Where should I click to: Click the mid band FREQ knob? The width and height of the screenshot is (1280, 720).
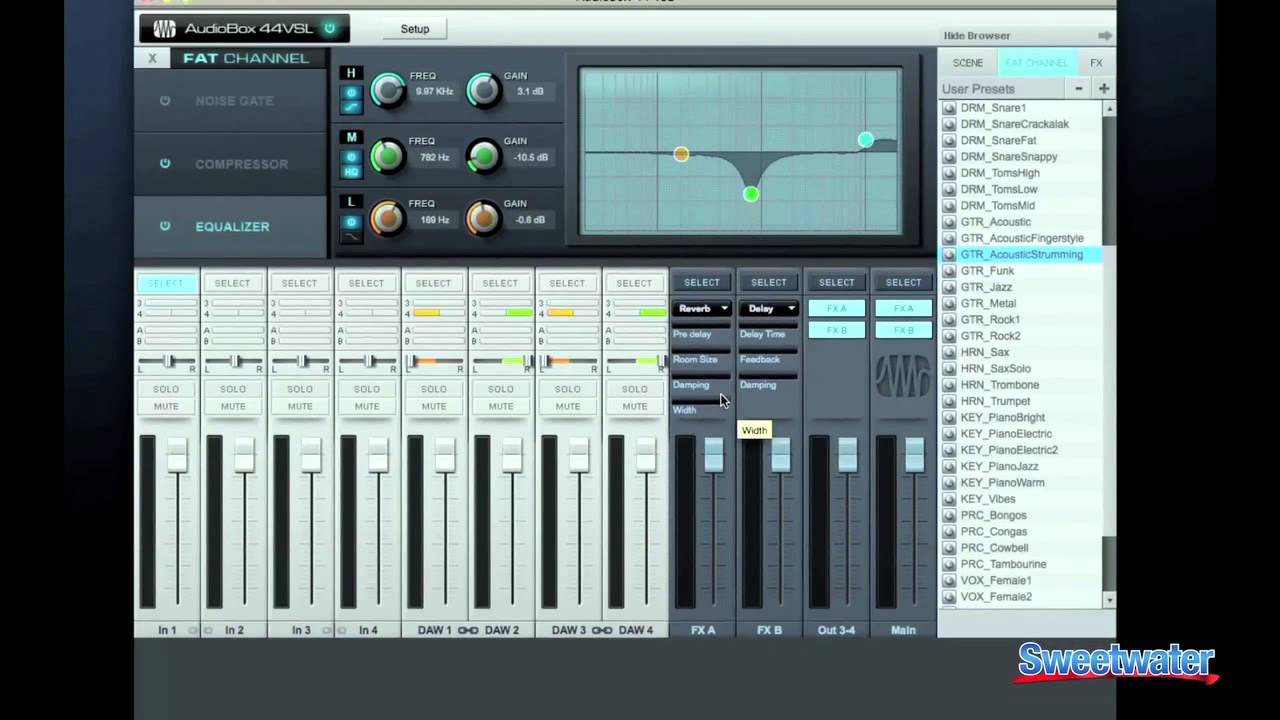click(387, 156)
